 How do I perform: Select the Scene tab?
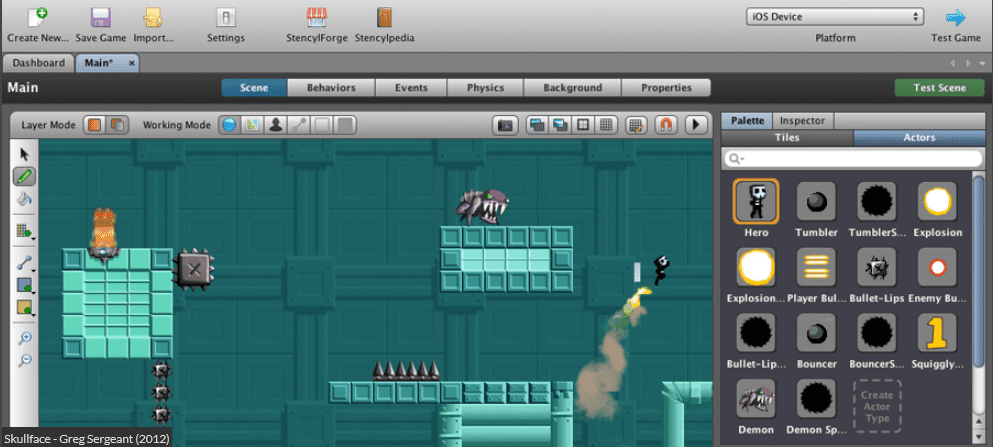[x=254, y=88]
